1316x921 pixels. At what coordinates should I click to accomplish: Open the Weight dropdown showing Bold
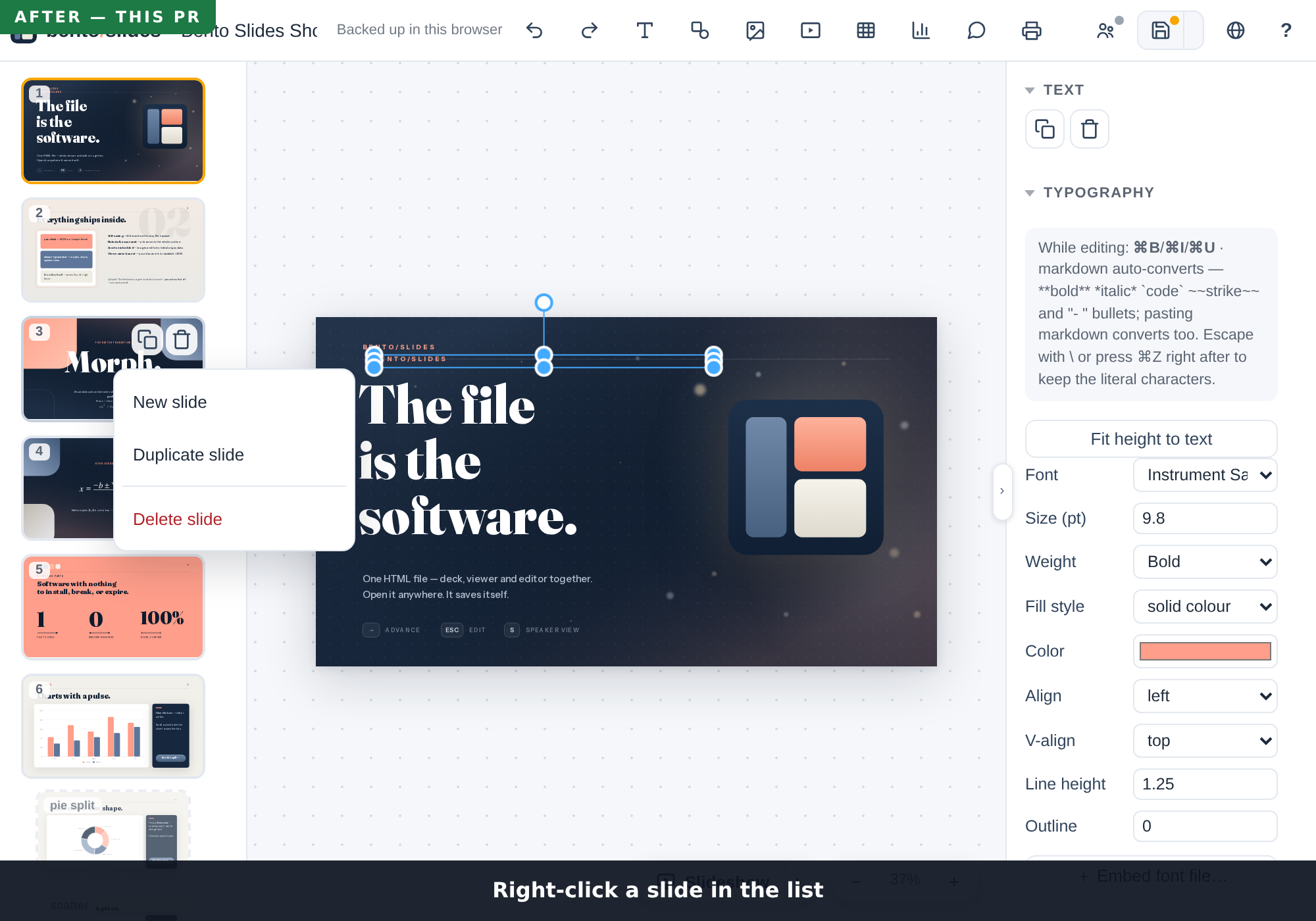[1205, 562]
